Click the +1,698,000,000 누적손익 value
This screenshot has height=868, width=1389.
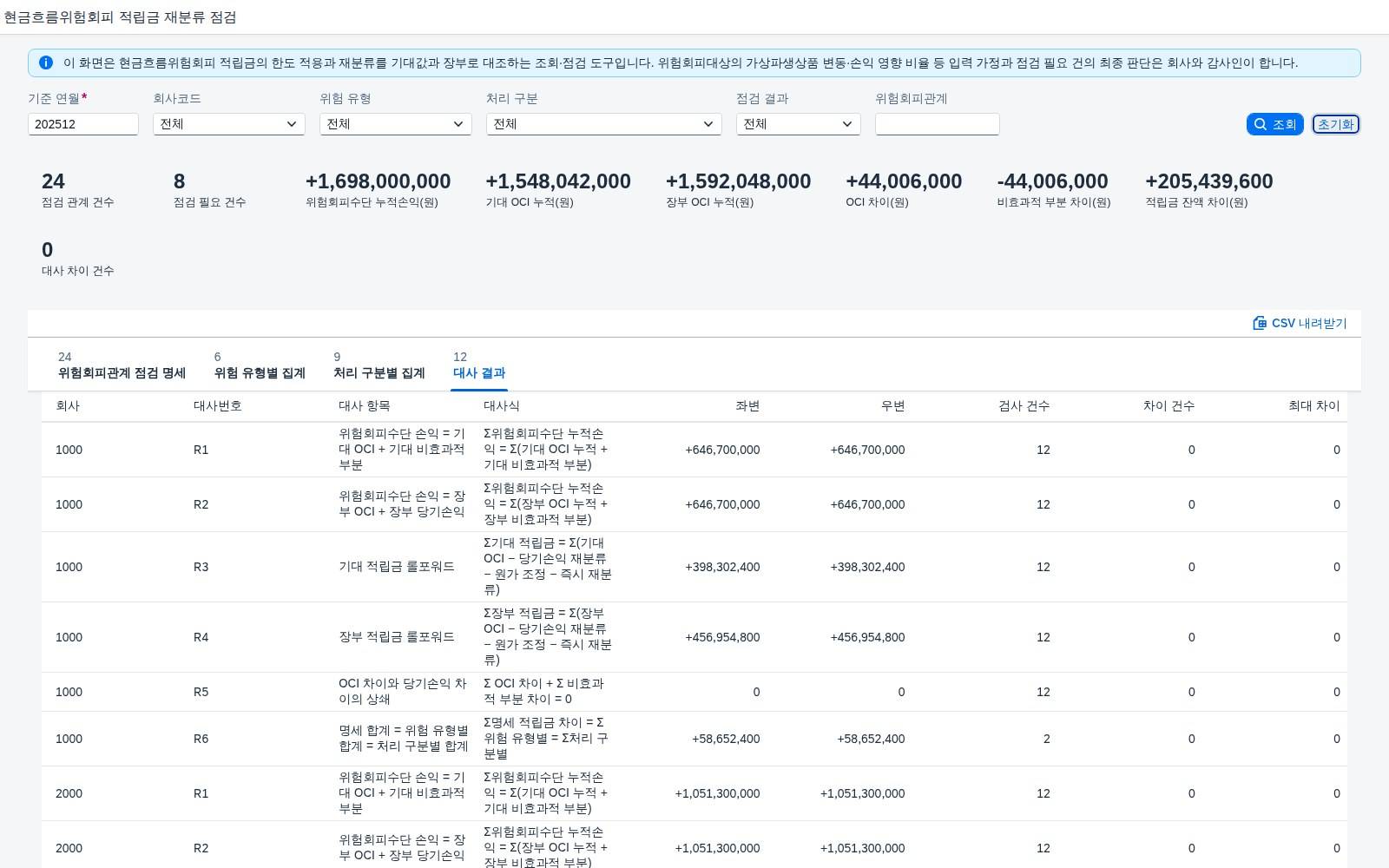(379, 181)
